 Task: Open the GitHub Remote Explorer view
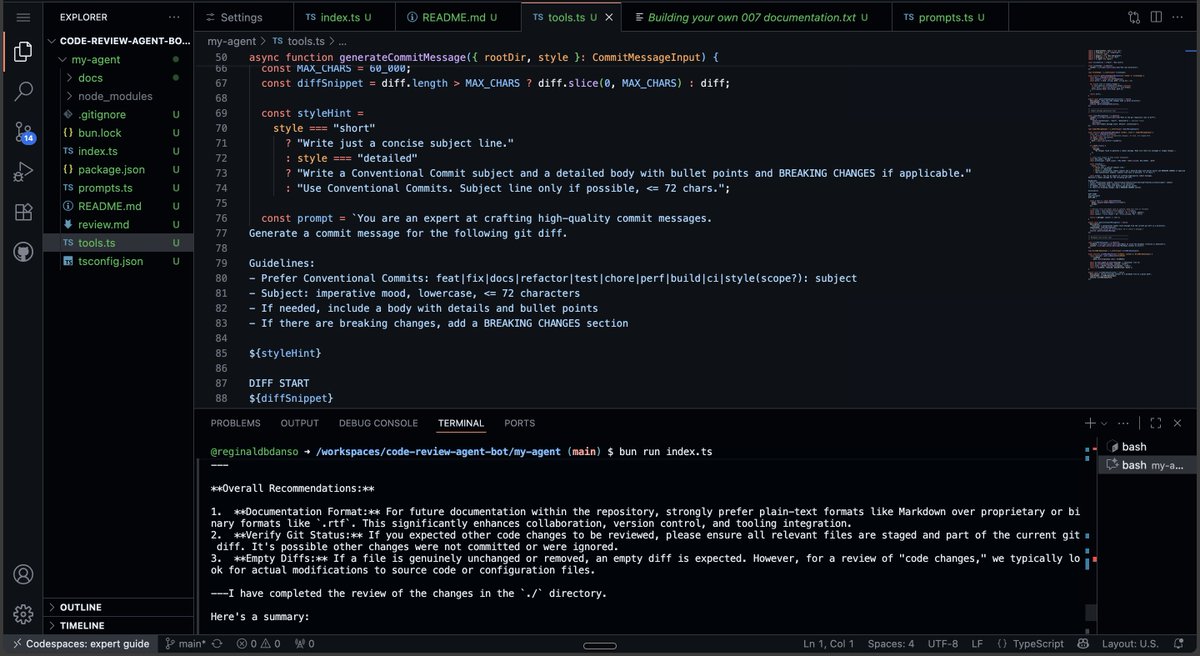(23, 251)
